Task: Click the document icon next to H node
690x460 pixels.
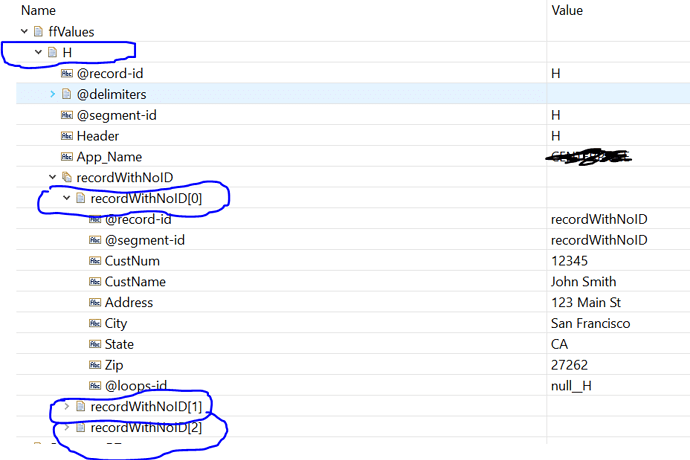Action: (x=52, y=52)
